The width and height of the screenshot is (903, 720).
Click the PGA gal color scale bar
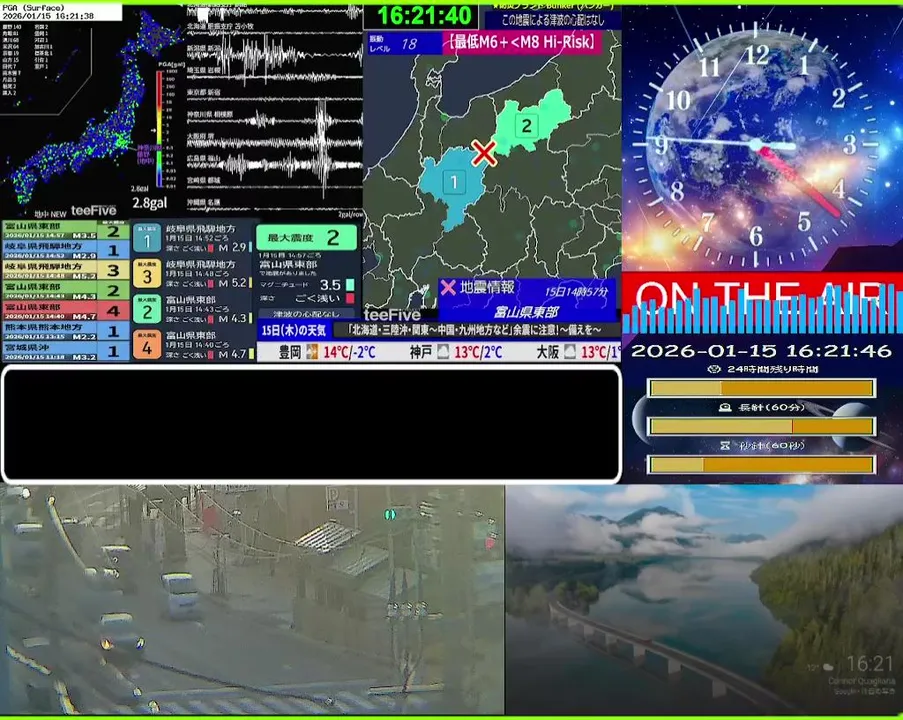159,128
